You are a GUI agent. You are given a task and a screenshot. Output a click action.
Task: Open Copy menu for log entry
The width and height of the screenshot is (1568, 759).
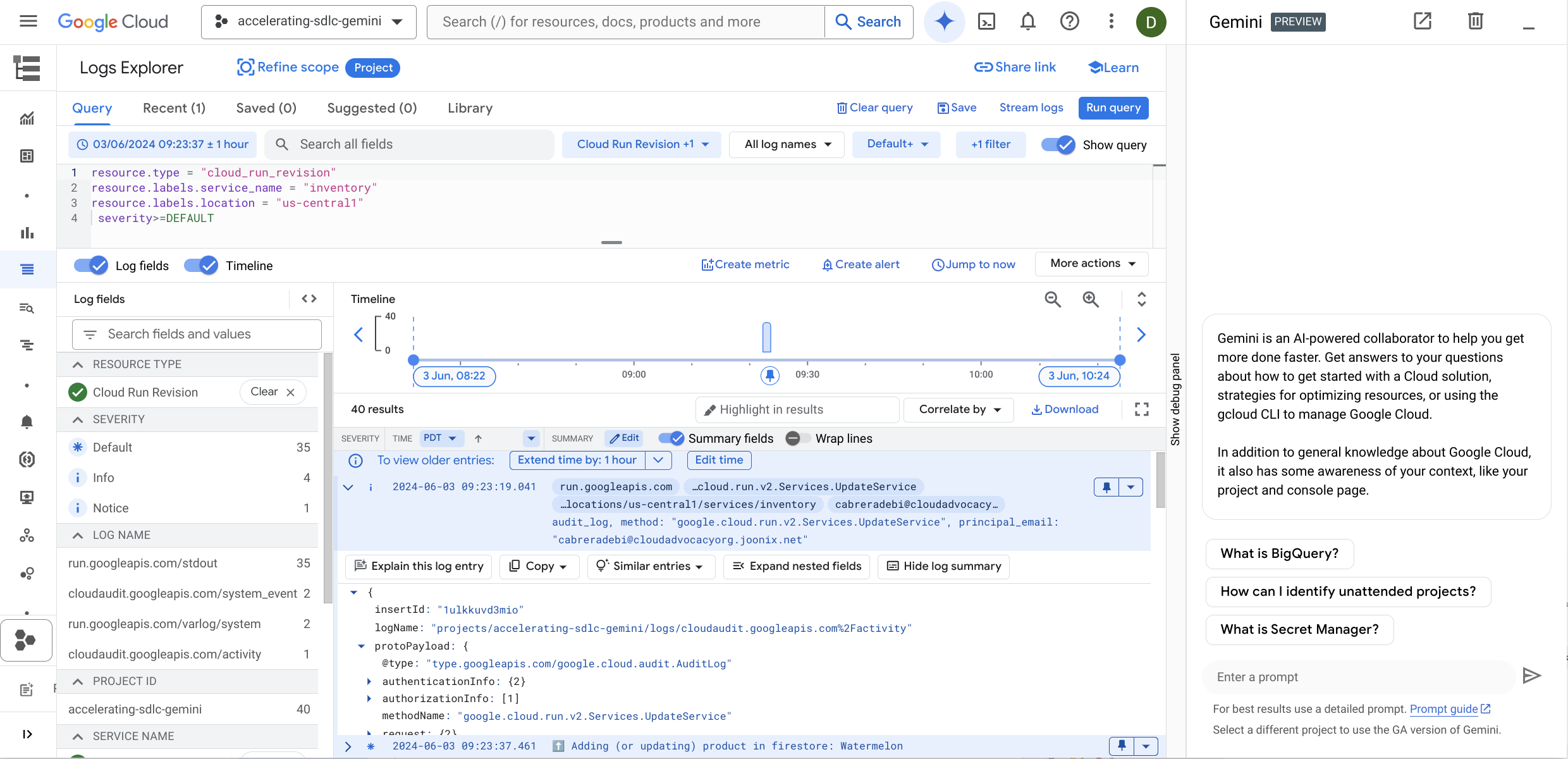[539, 566]
